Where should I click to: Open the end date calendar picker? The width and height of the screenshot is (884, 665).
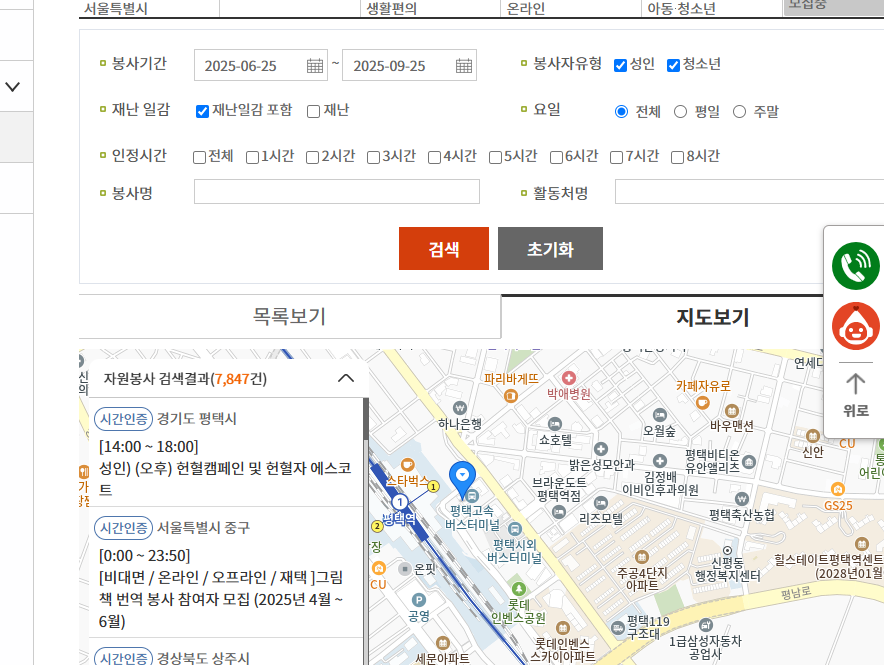coord(463,64)
